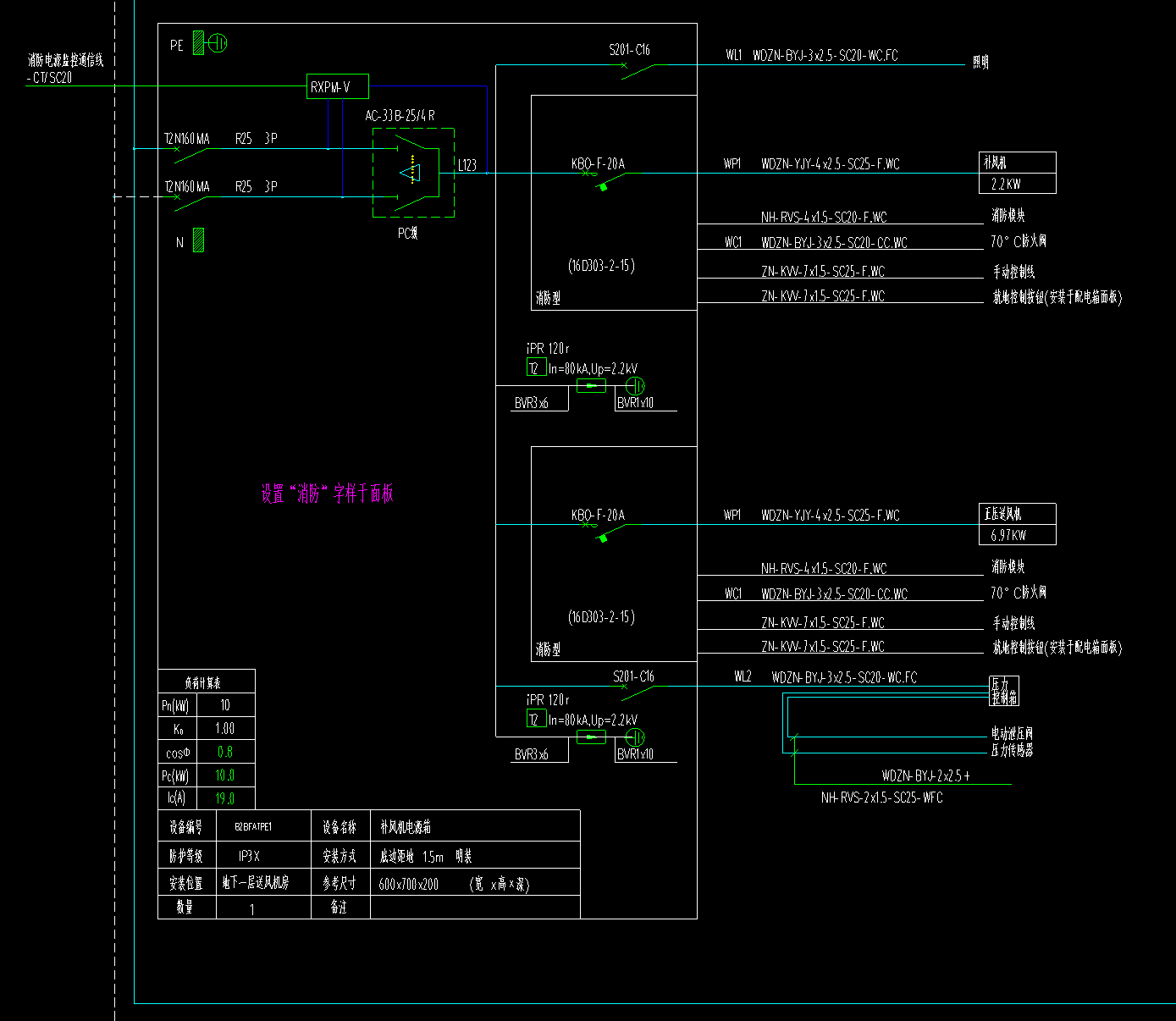Select the 补风机电源箱 device name cell
This screenshot has height=1021, width=1176.
476,826
